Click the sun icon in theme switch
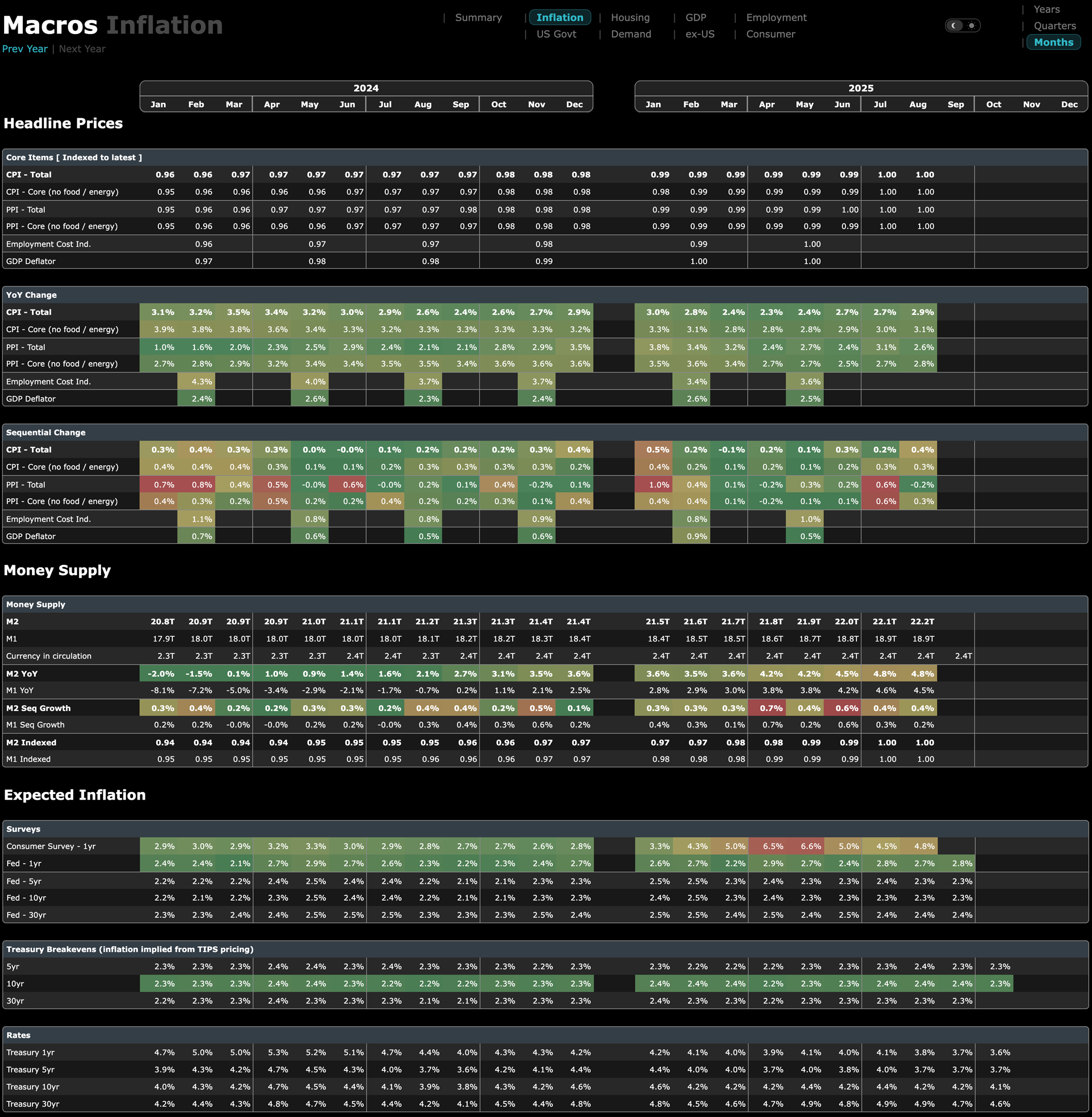Image resolution: width=1092 pixels, height=1117 pixels. coord(972,25)
